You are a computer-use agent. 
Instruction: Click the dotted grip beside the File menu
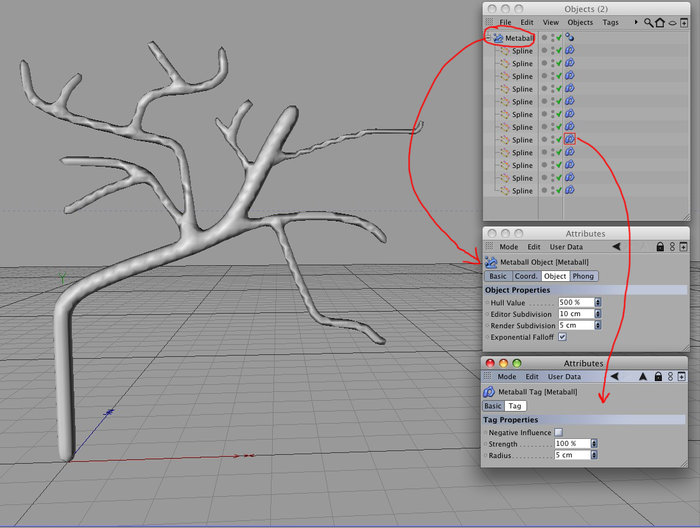point(489,22)
